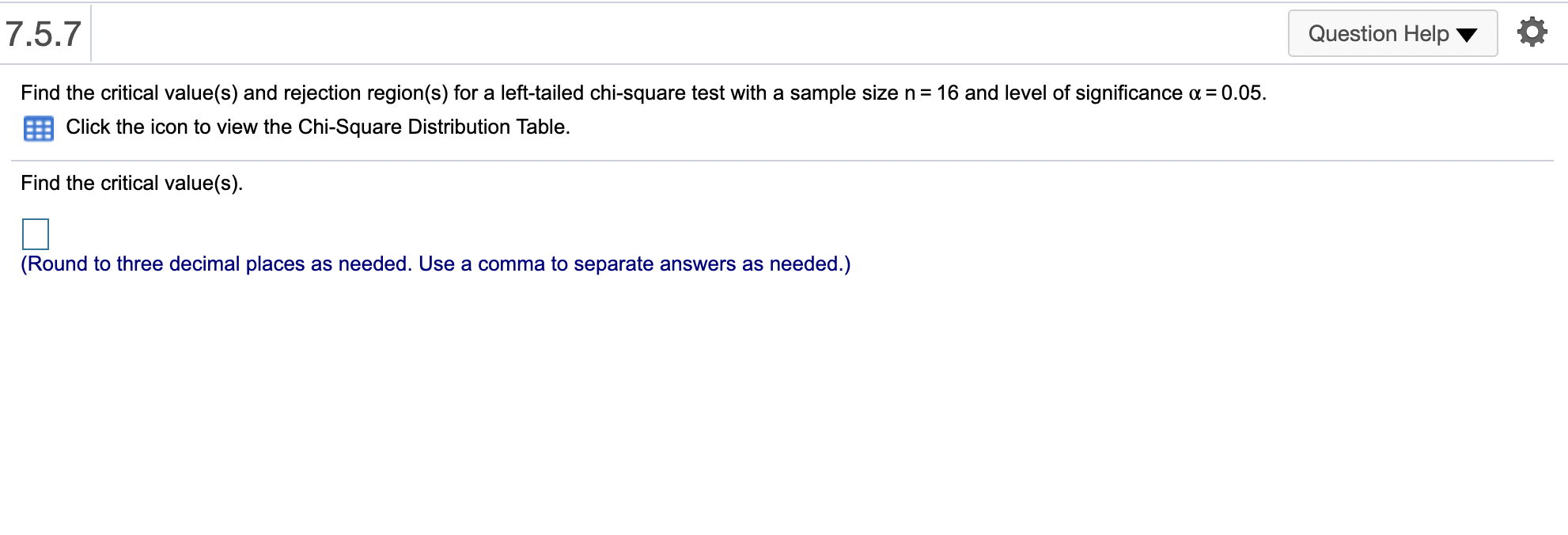Viewport: 1568px width, 535px height.
Task: Click the Find the critical value(s) prompt
Action: coord(131,183)
